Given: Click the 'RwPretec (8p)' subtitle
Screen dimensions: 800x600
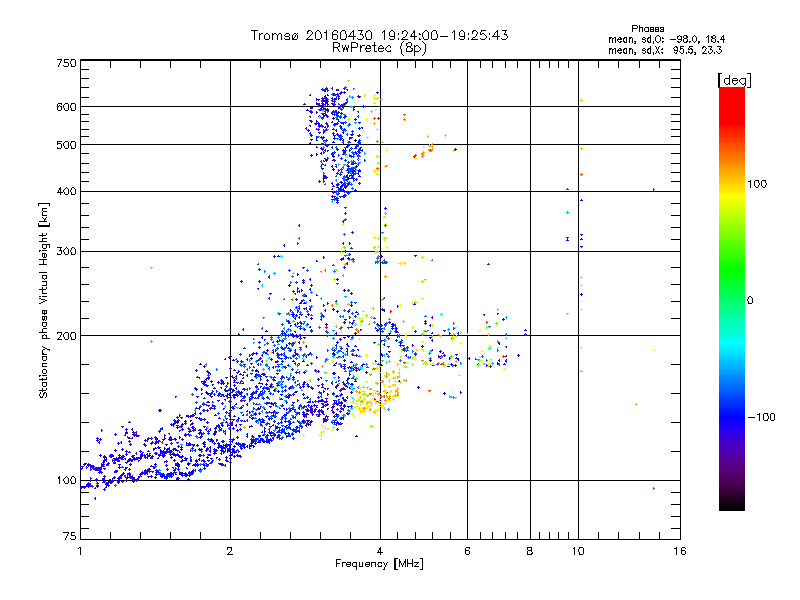Looking at the screenshot, I should [379, 48].
